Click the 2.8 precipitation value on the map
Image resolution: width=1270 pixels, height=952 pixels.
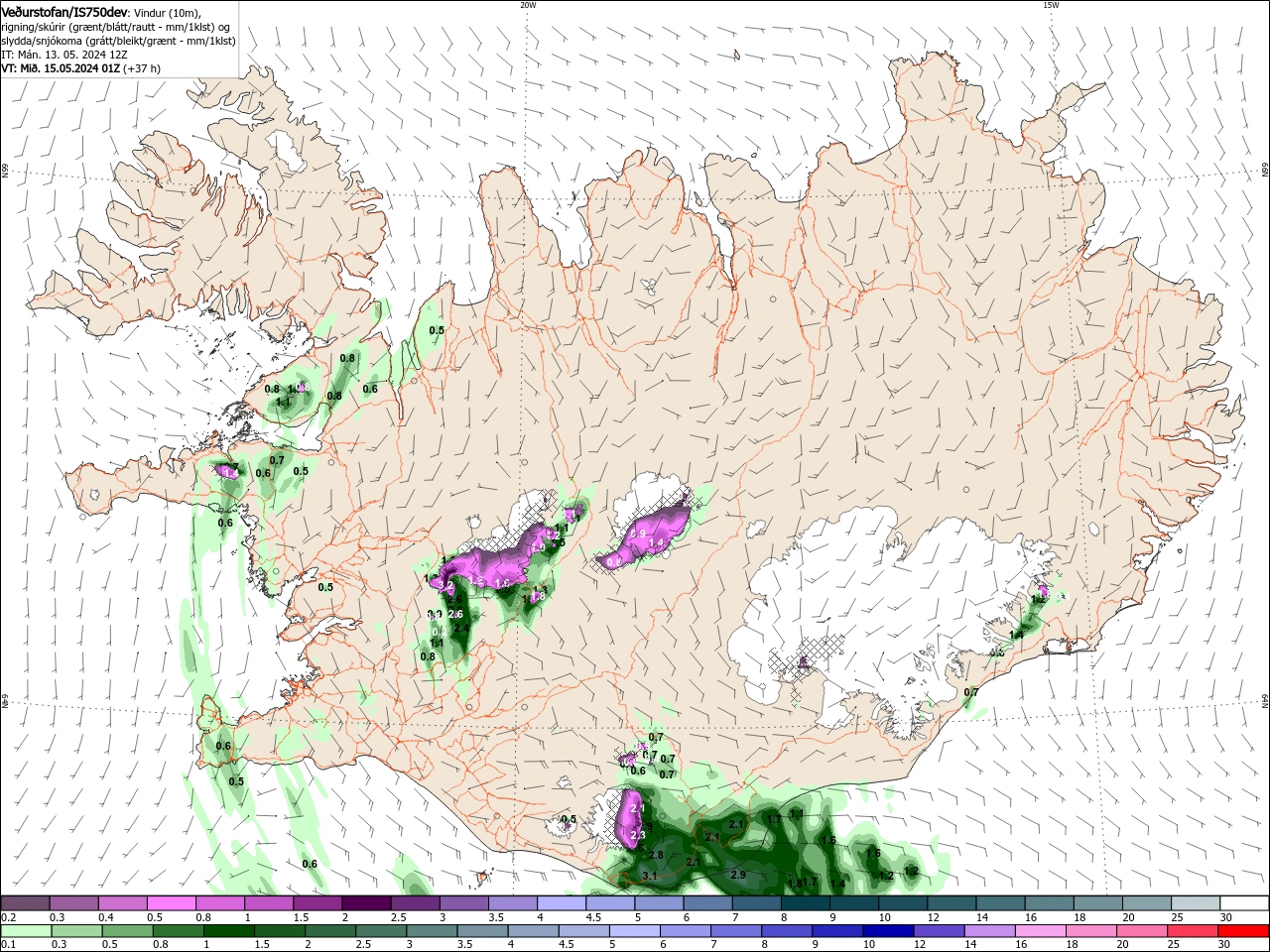656,855
